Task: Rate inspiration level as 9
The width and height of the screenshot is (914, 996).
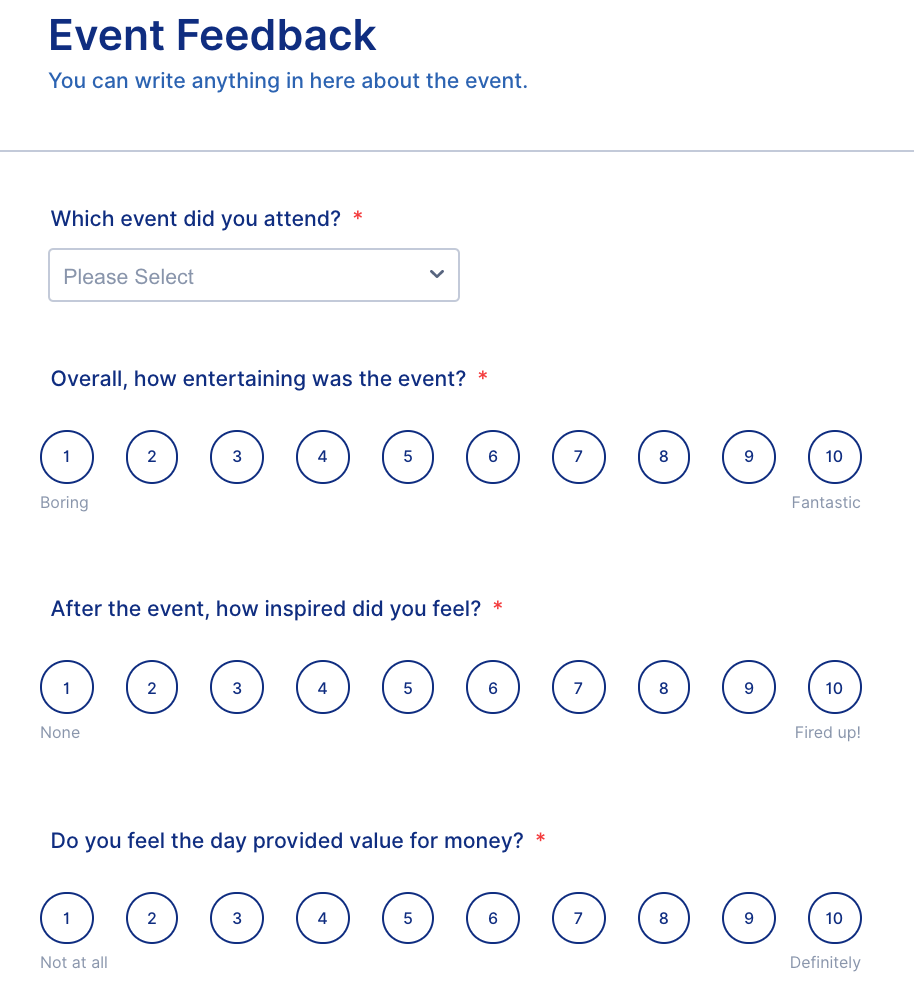Action: tap(748, 687)
